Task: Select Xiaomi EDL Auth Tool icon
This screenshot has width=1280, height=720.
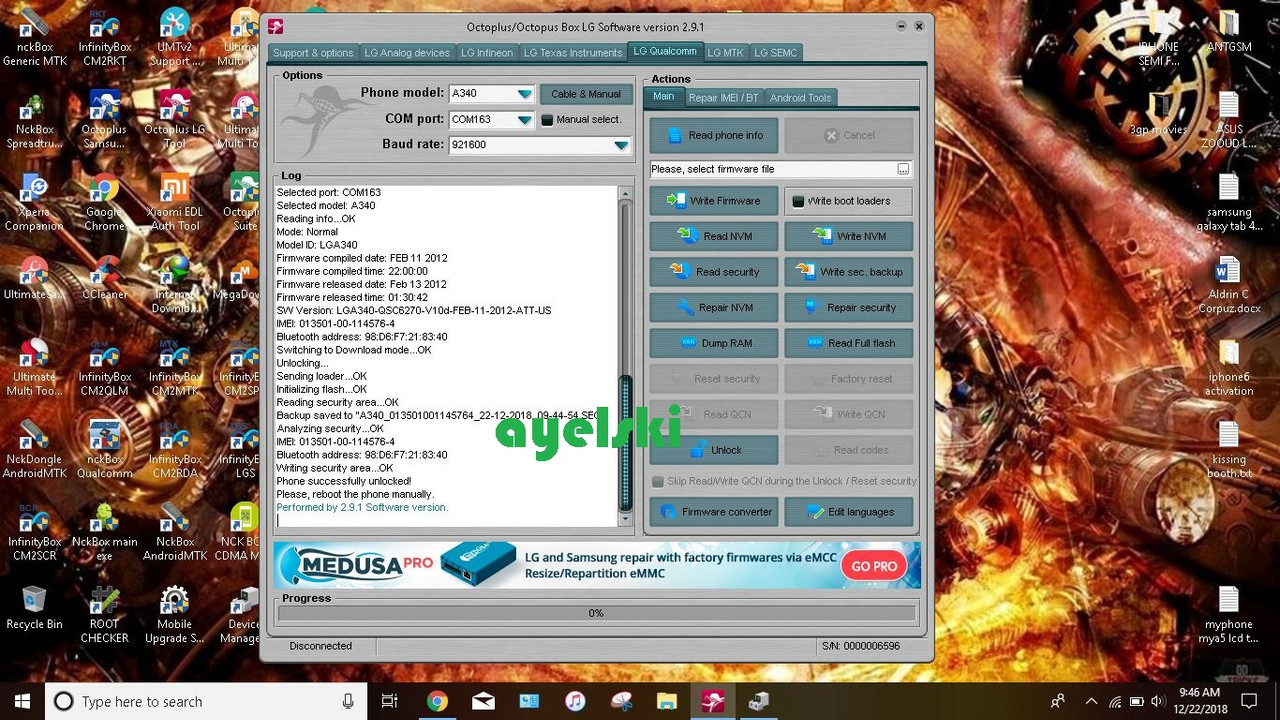Action: tap(174, 201)
